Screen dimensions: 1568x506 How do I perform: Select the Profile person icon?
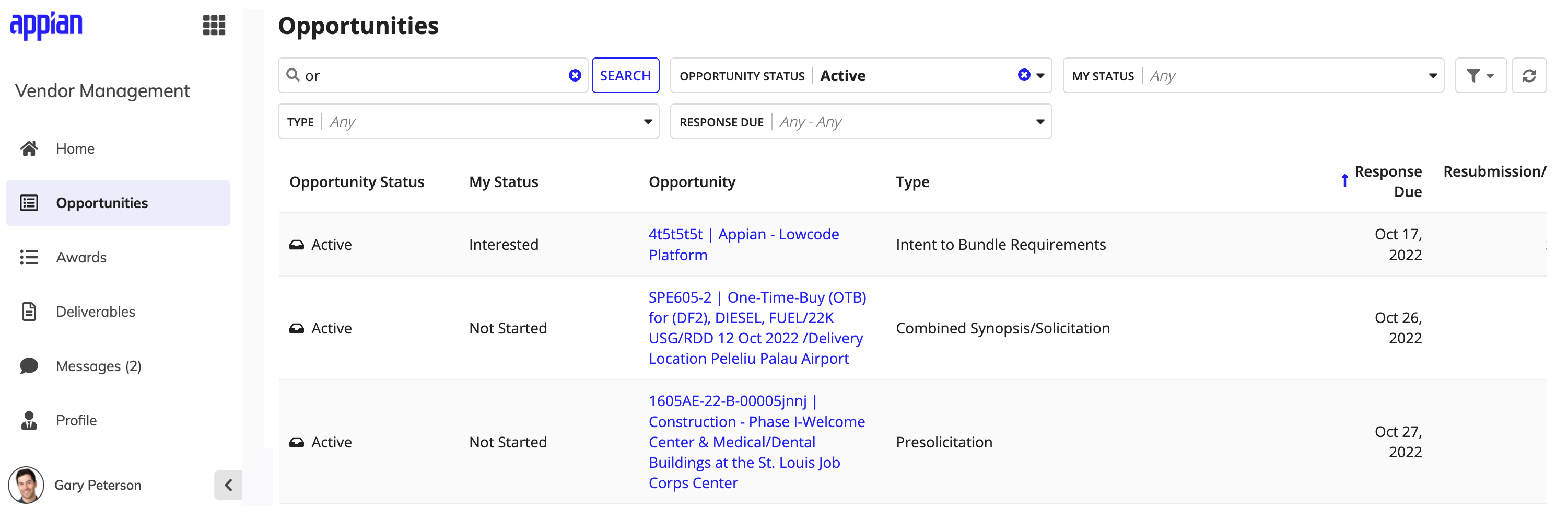point(29,420)
